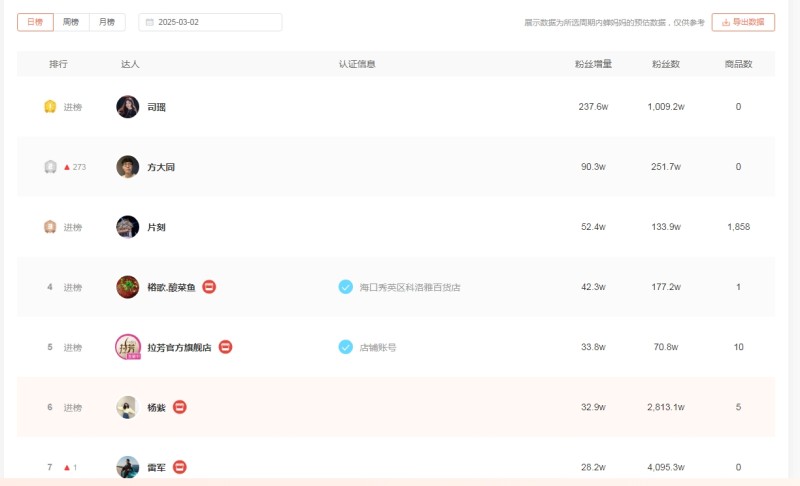Open the 片刻 creator name link

[x=157, y=227]
